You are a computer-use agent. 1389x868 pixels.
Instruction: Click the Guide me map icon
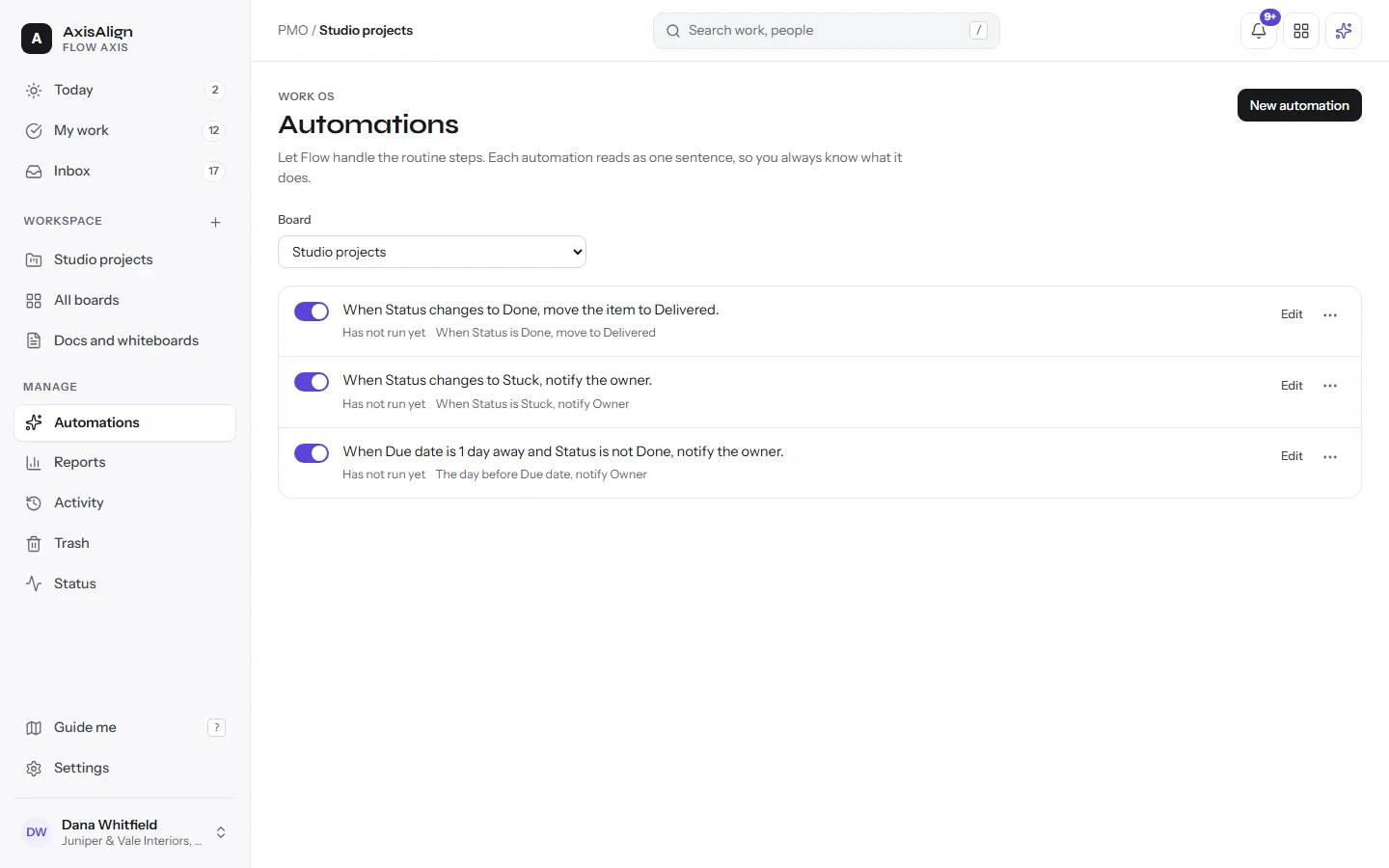(x=34, y=728)
